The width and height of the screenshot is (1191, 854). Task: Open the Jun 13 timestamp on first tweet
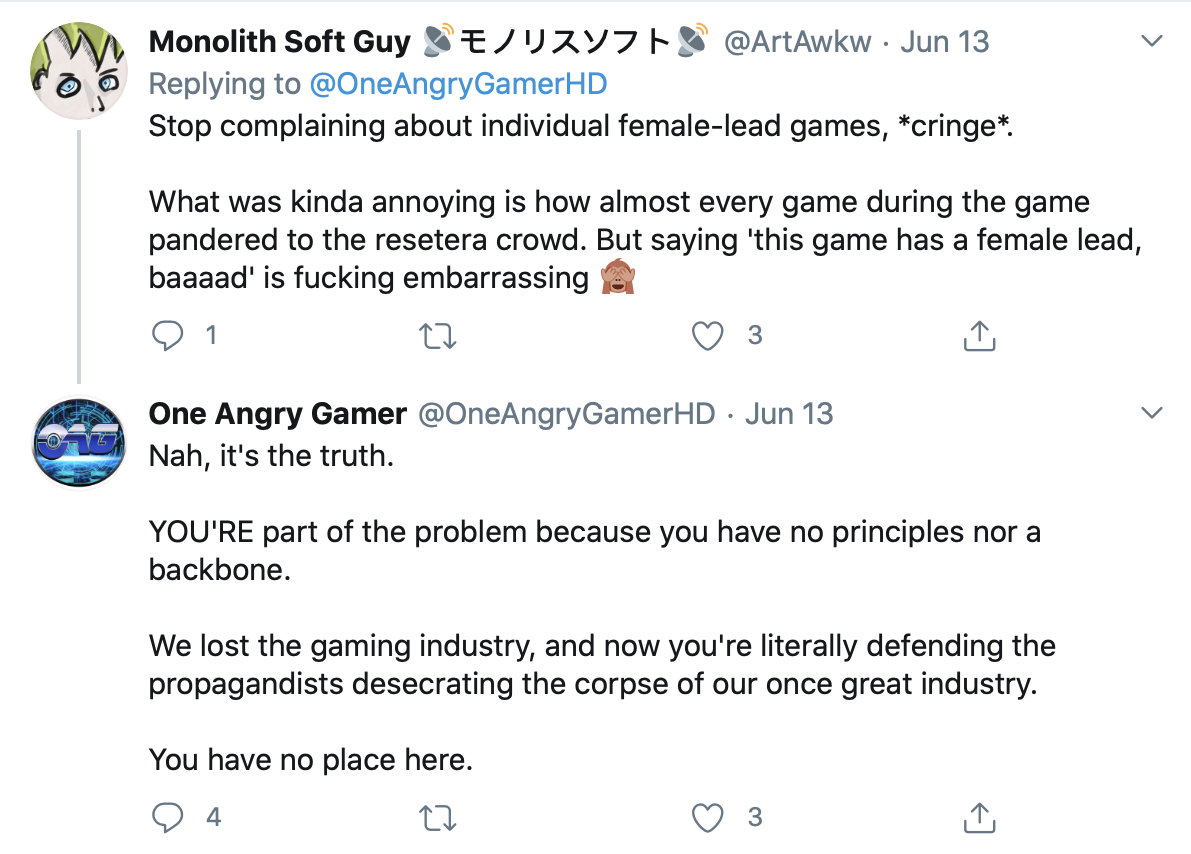coord(945,43)
